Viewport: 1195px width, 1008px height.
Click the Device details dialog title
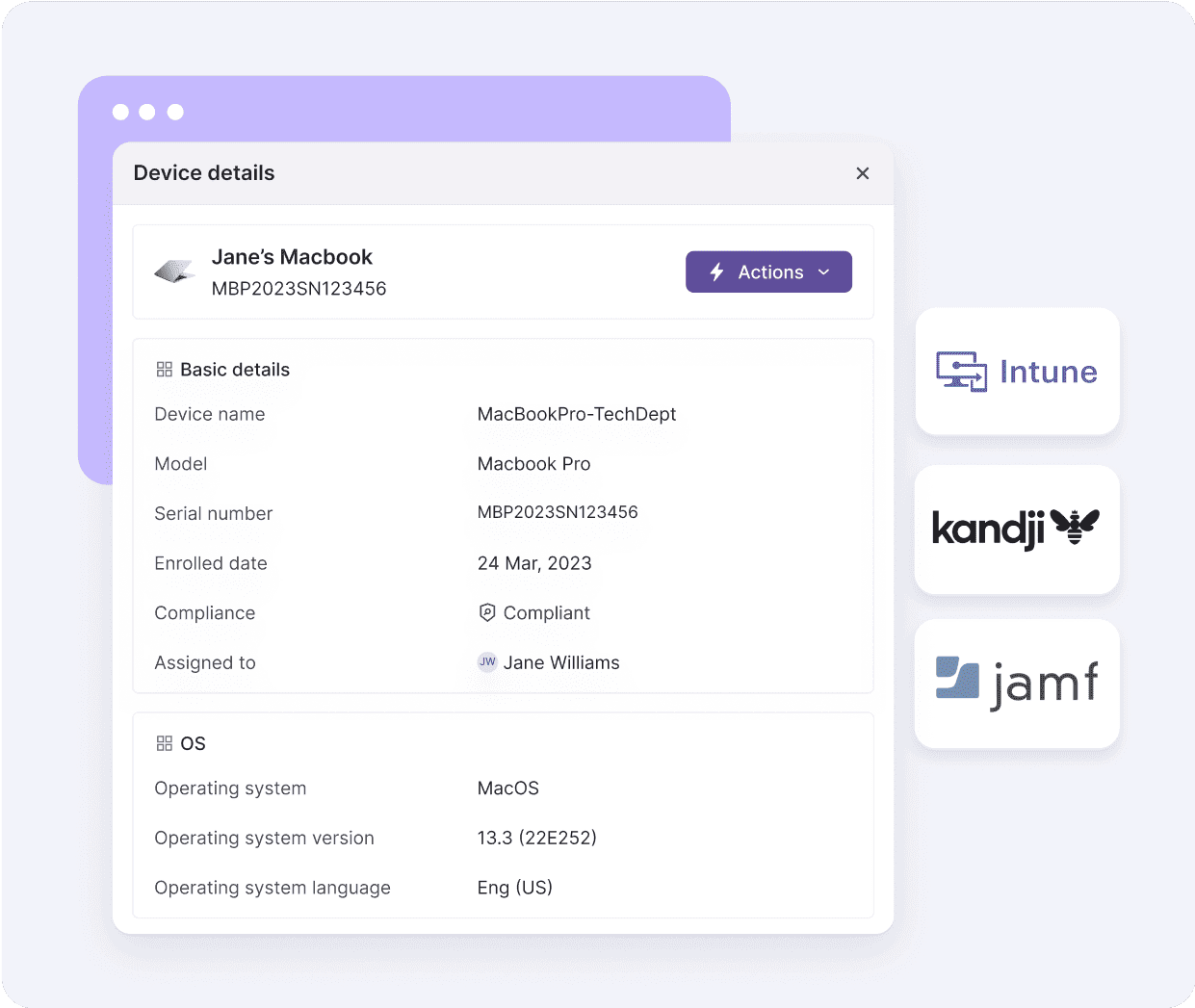click(x=204, y=173)
